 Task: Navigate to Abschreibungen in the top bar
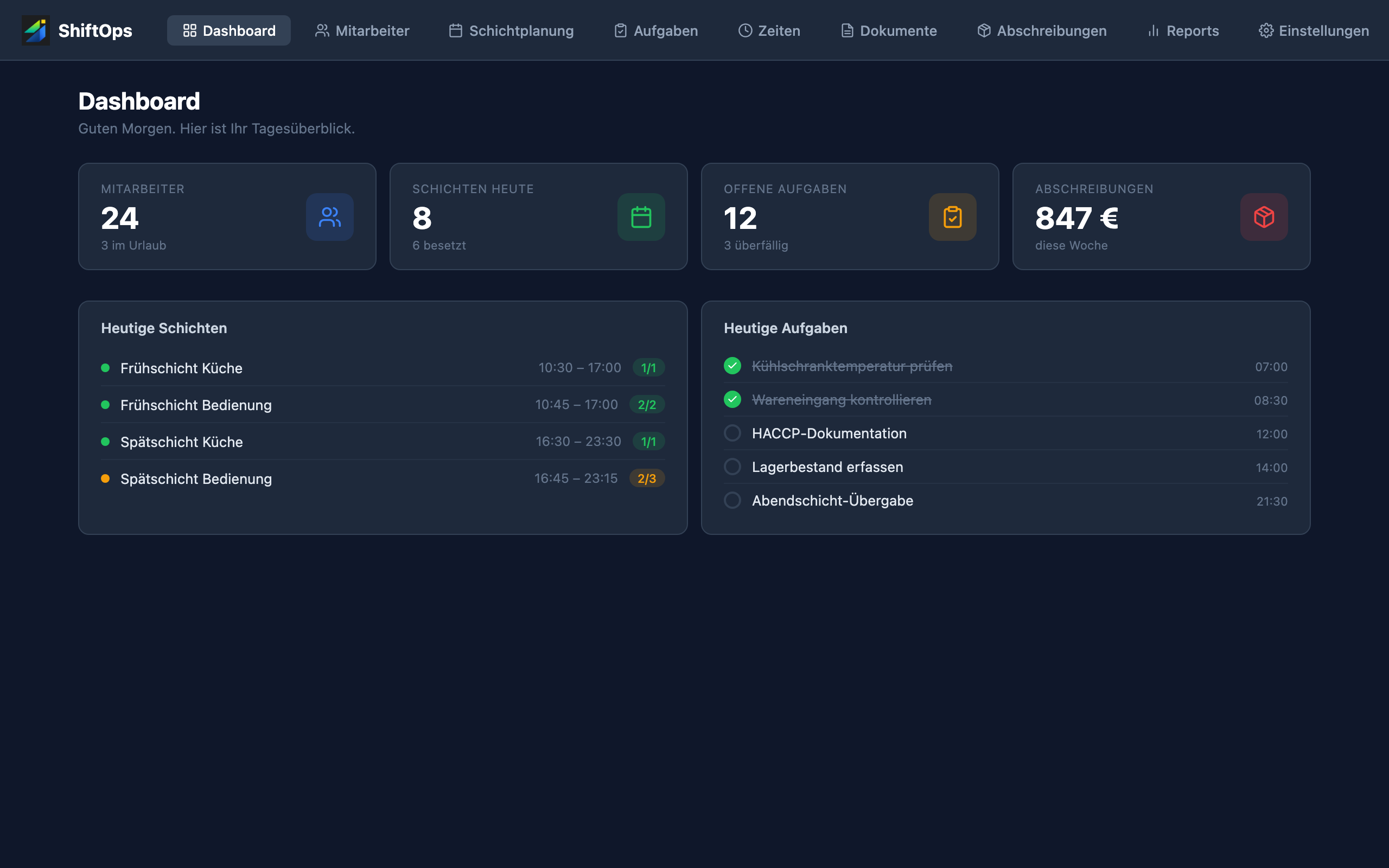[x=1041, y=30]
